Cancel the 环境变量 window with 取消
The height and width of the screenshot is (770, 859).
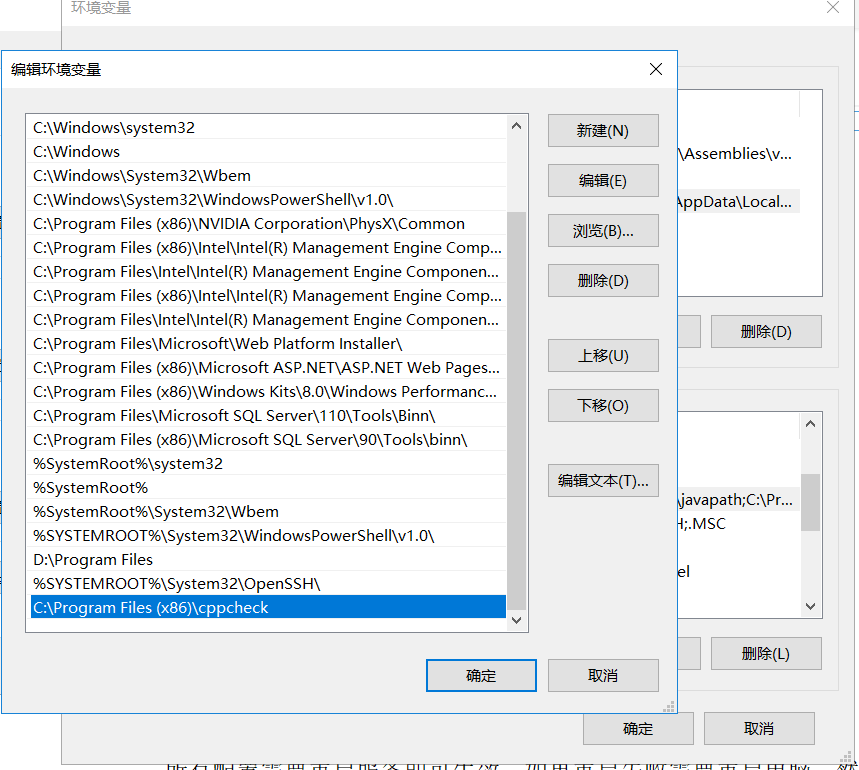759,729
